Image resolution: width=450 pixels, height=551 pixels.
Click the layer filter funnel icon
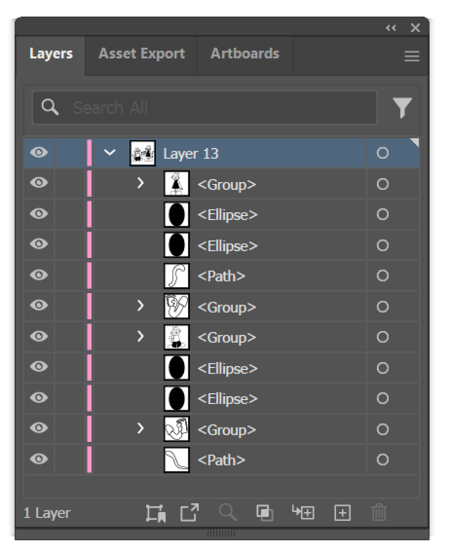402,108
